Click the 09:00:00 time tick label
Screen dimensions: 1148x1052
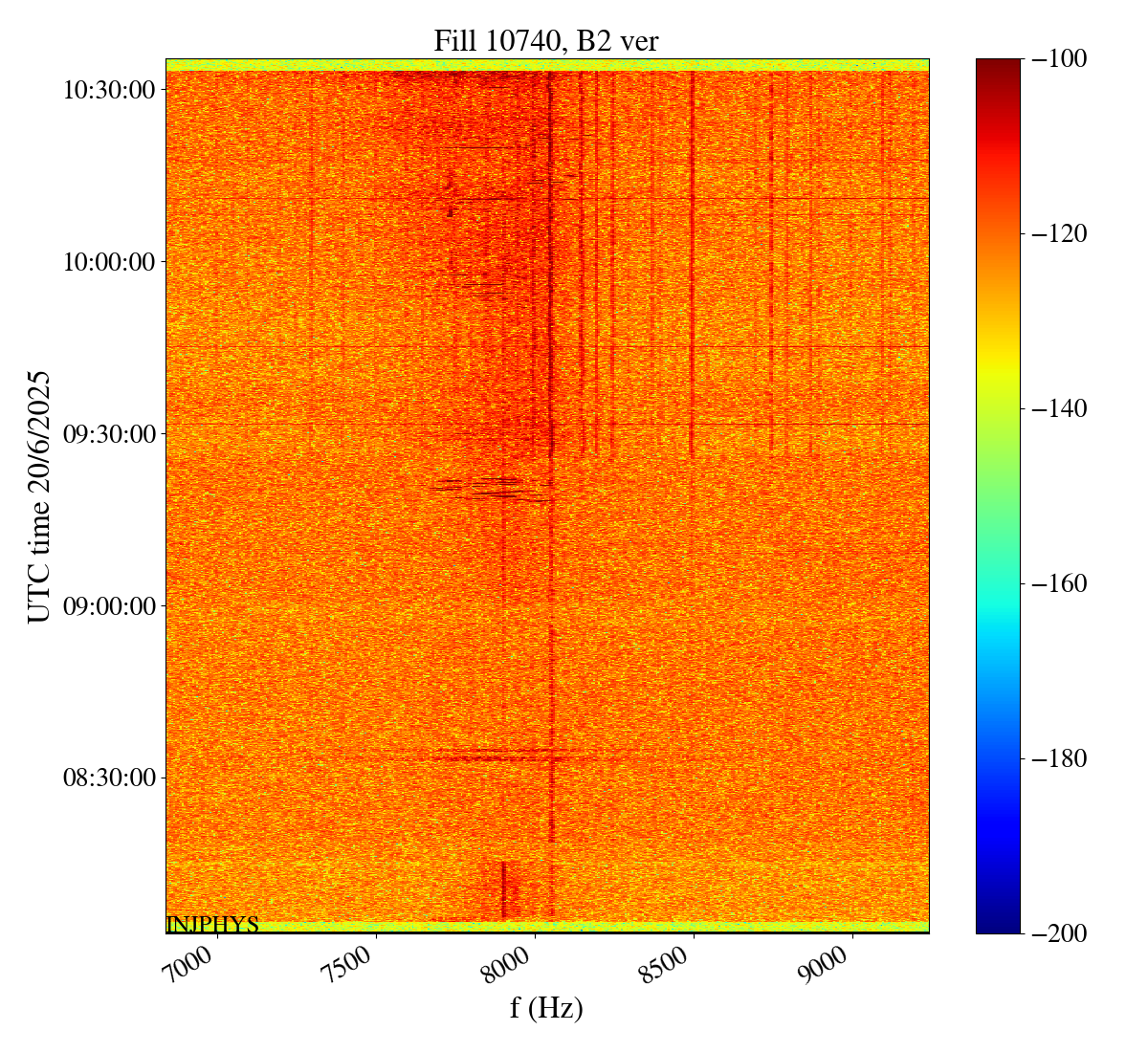pyautogui.click(x=108, y=606)
